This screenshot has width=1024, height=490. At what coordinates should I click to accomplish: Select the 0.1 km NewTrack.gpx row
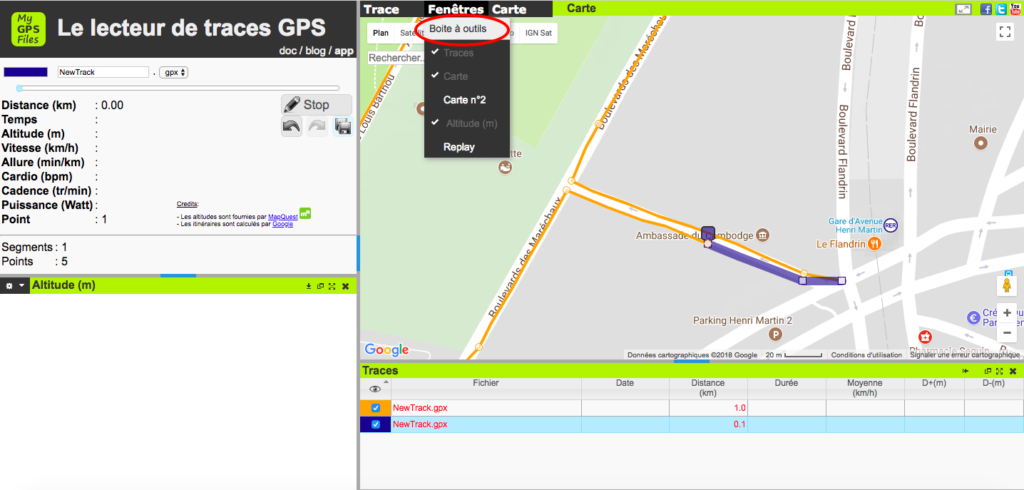tap(692, 424)
